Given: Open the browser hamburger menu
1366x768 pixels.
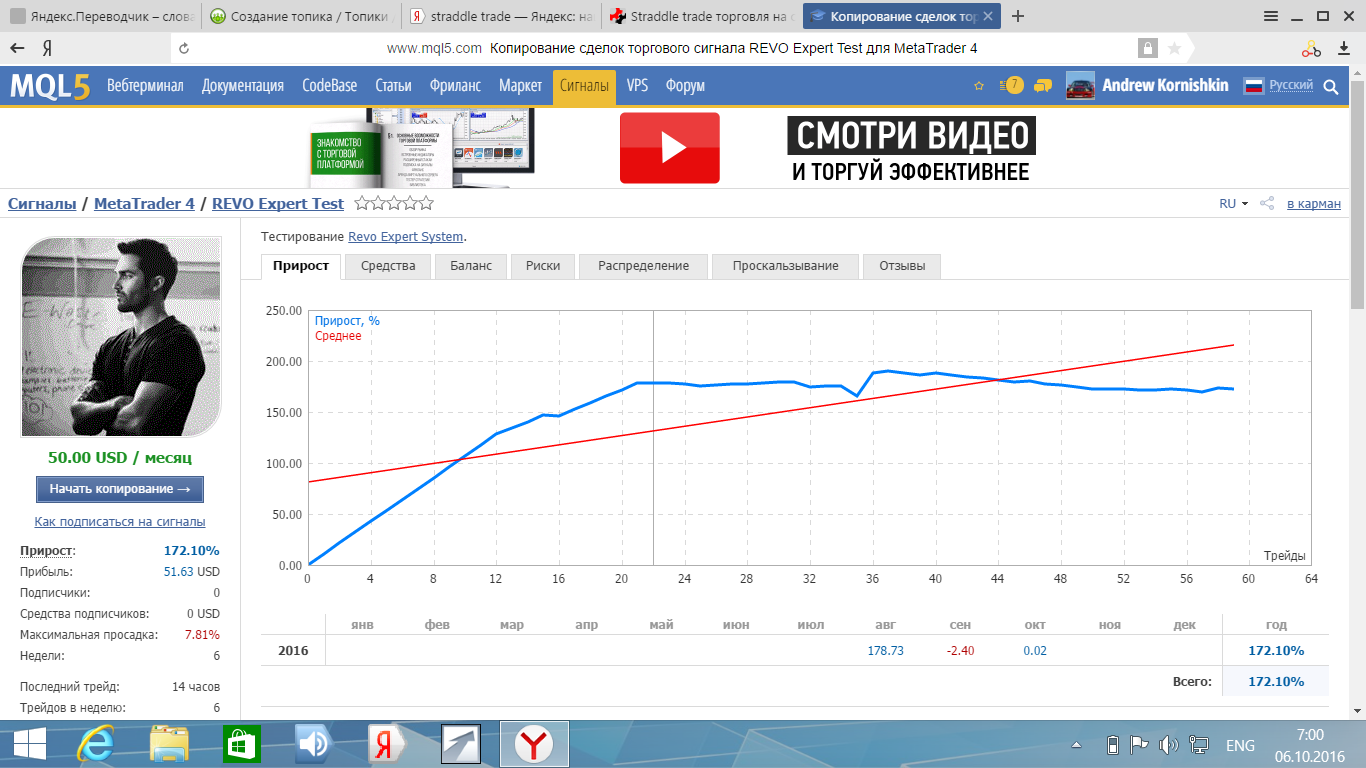Looking at the screenshot, I should [1271, 16].
